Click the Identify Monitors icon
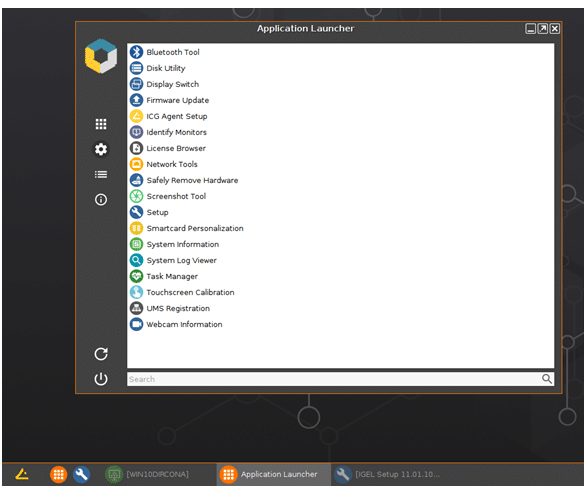 pyautogui.click(x=136, y=132)
